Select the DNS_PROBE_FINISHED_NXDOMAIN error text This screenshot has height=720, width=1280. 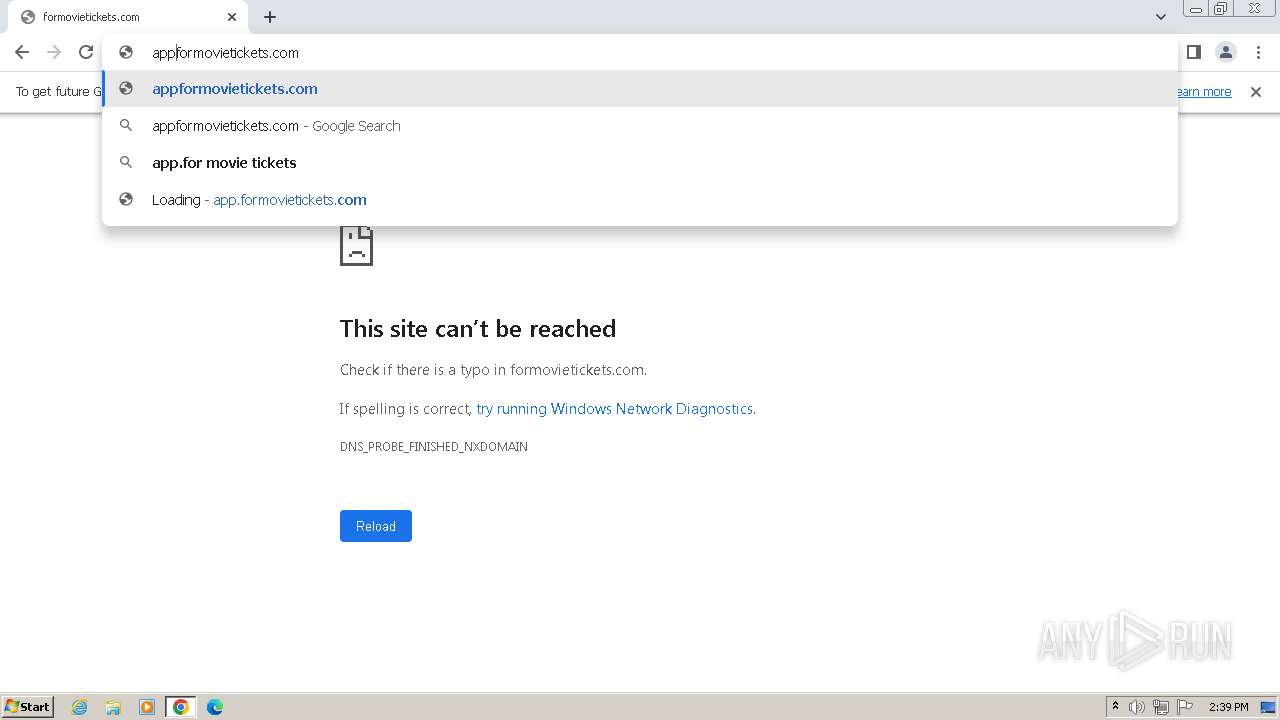tap(434, 447)
